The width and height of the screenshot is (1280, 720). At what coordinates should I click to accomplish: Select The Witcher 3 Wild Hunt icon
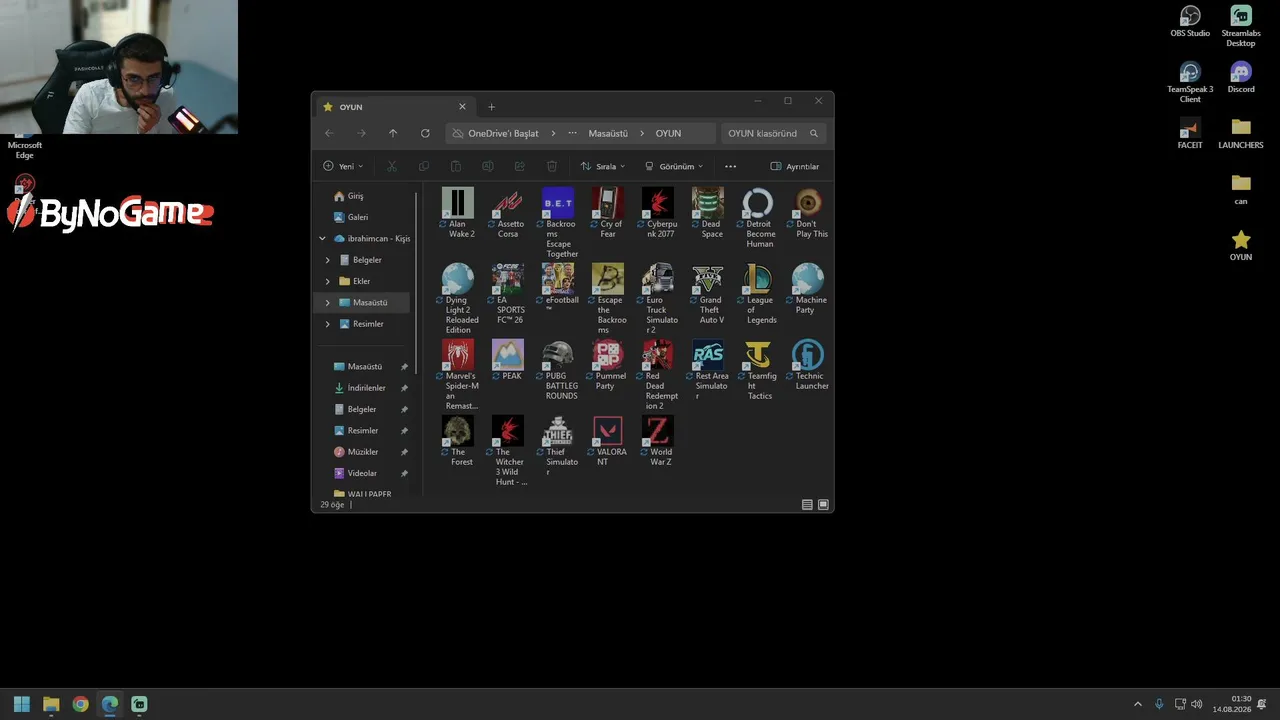point(508,431)
